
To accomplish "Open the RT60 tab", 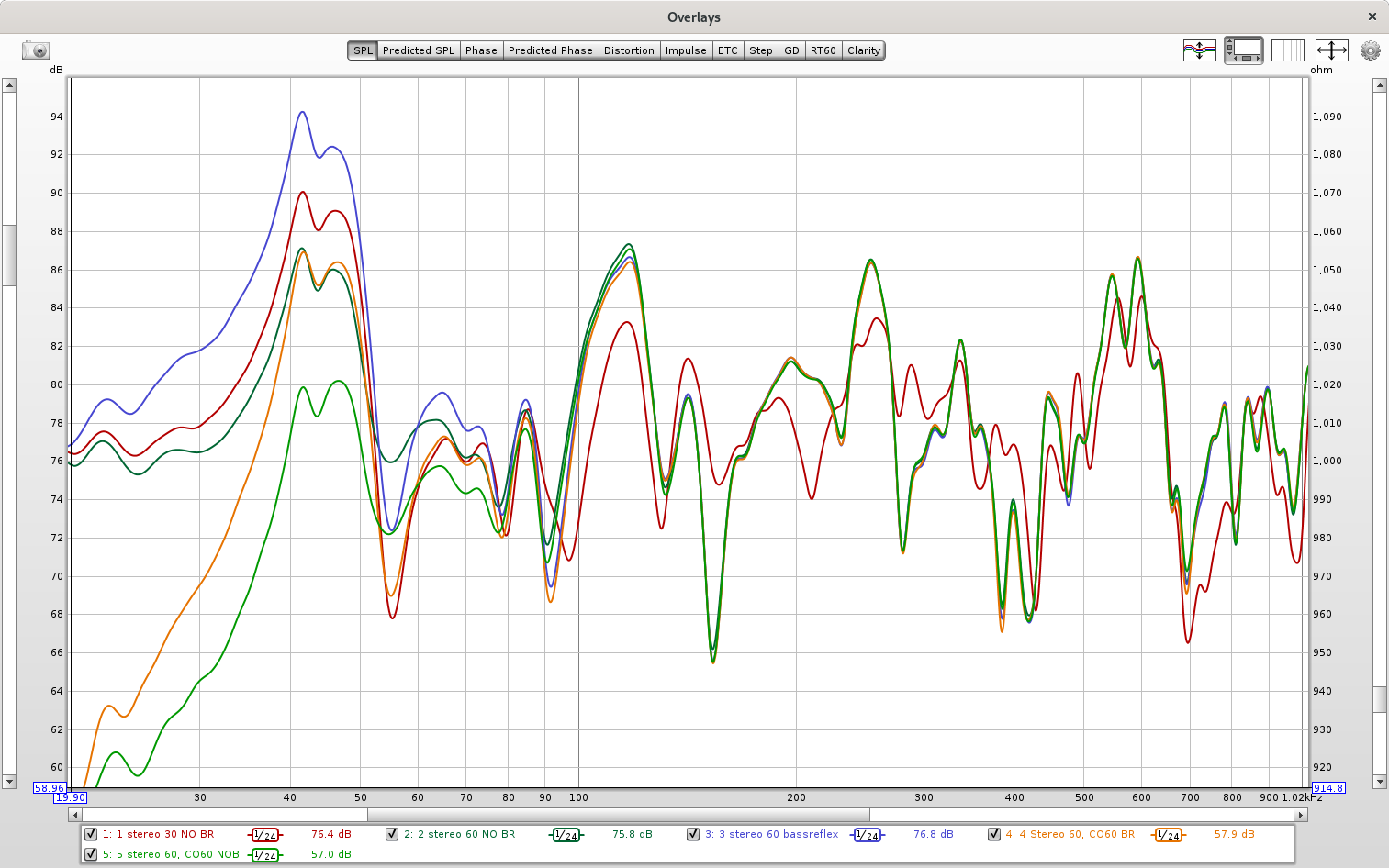I will (823, 50).
